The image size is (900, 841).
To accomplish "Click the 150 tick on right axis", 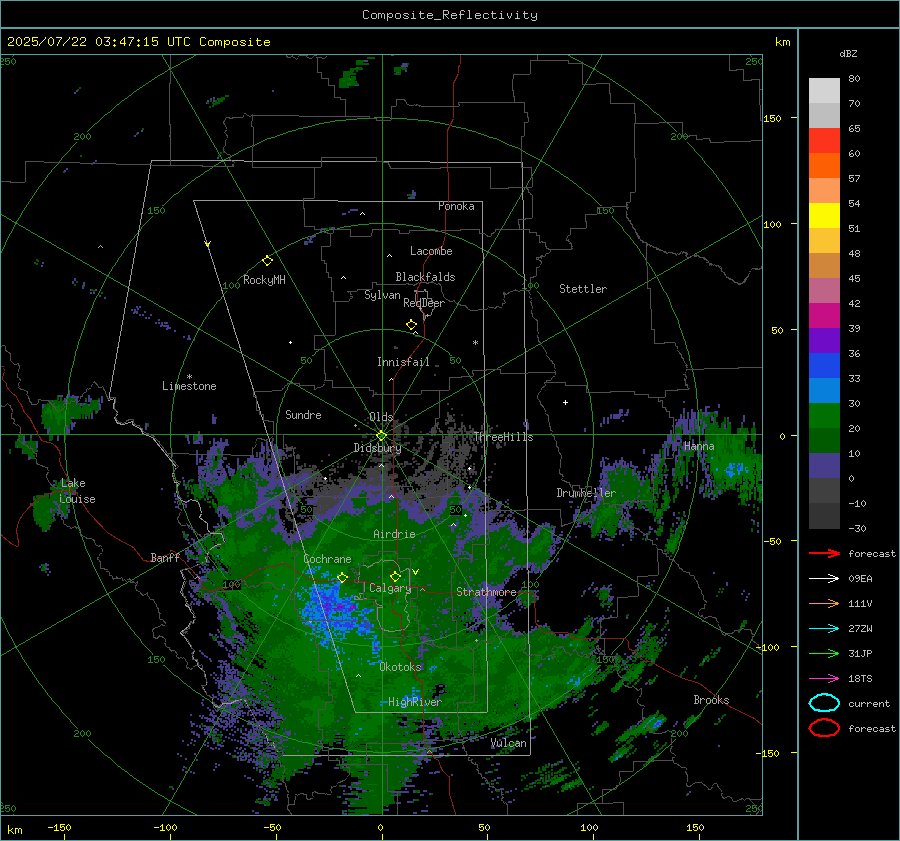I will point(773,118).
